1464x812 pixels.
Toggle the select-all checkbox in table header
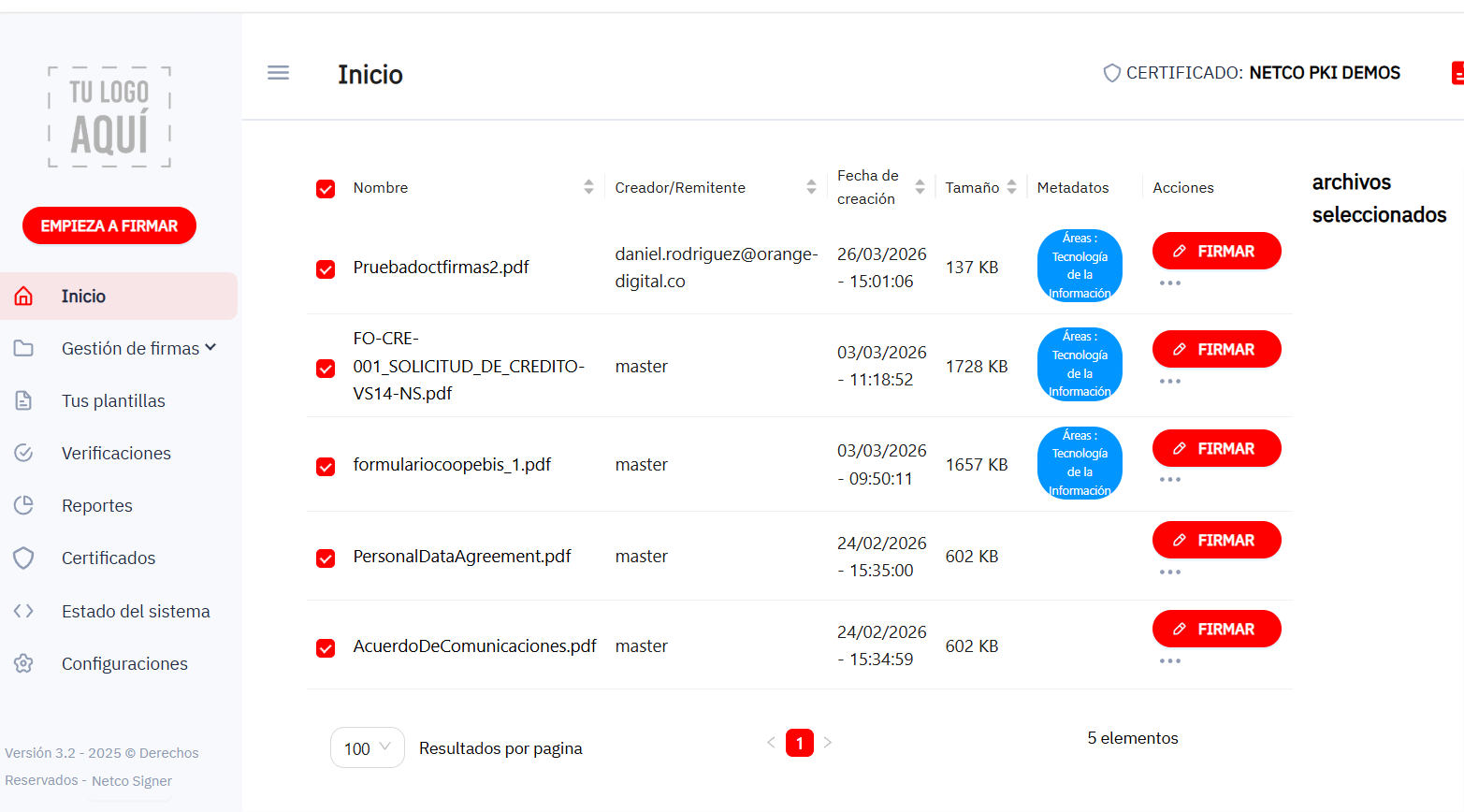tap(326, 189)
